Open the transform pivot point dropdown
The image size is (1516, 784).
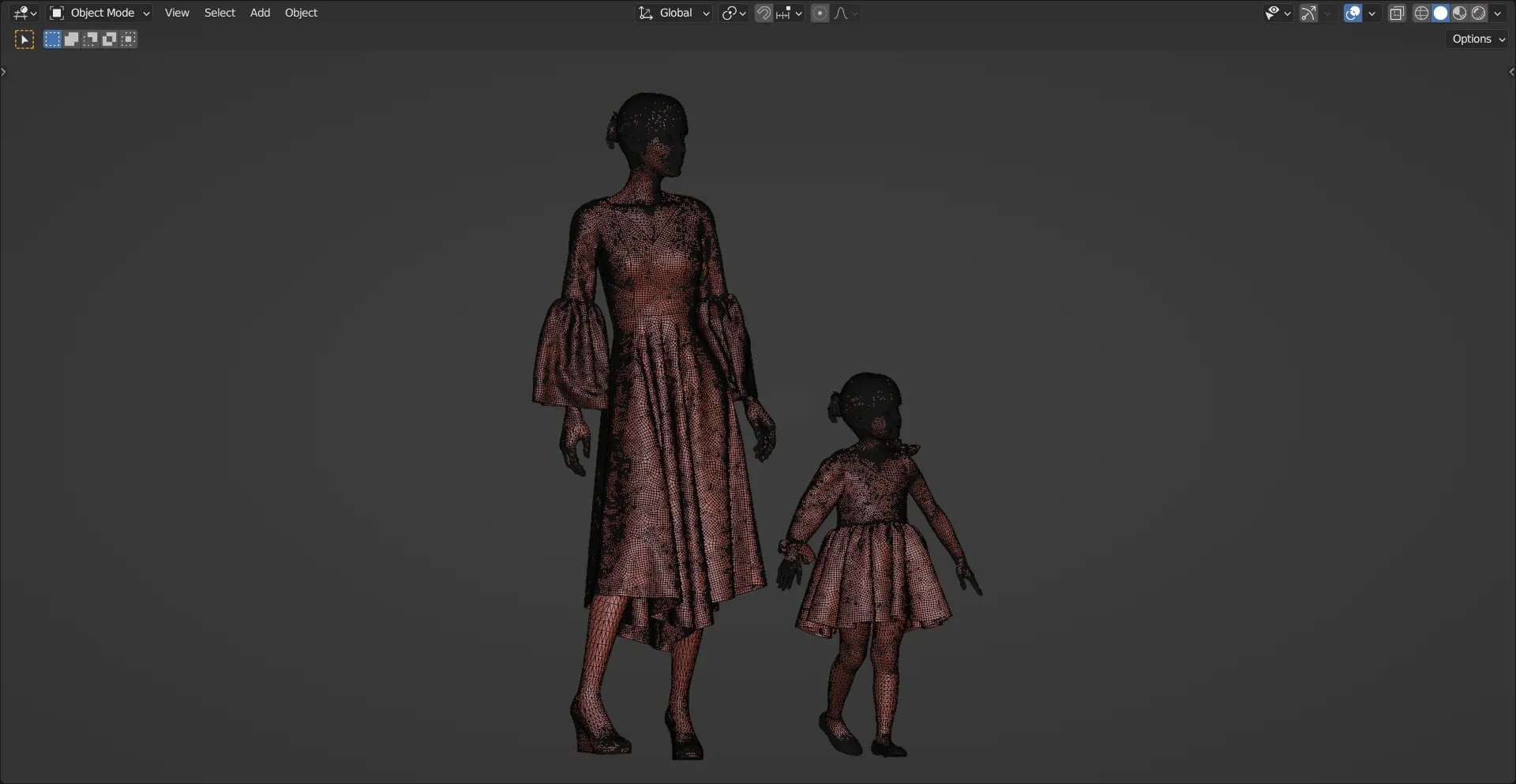coord(734,13)
